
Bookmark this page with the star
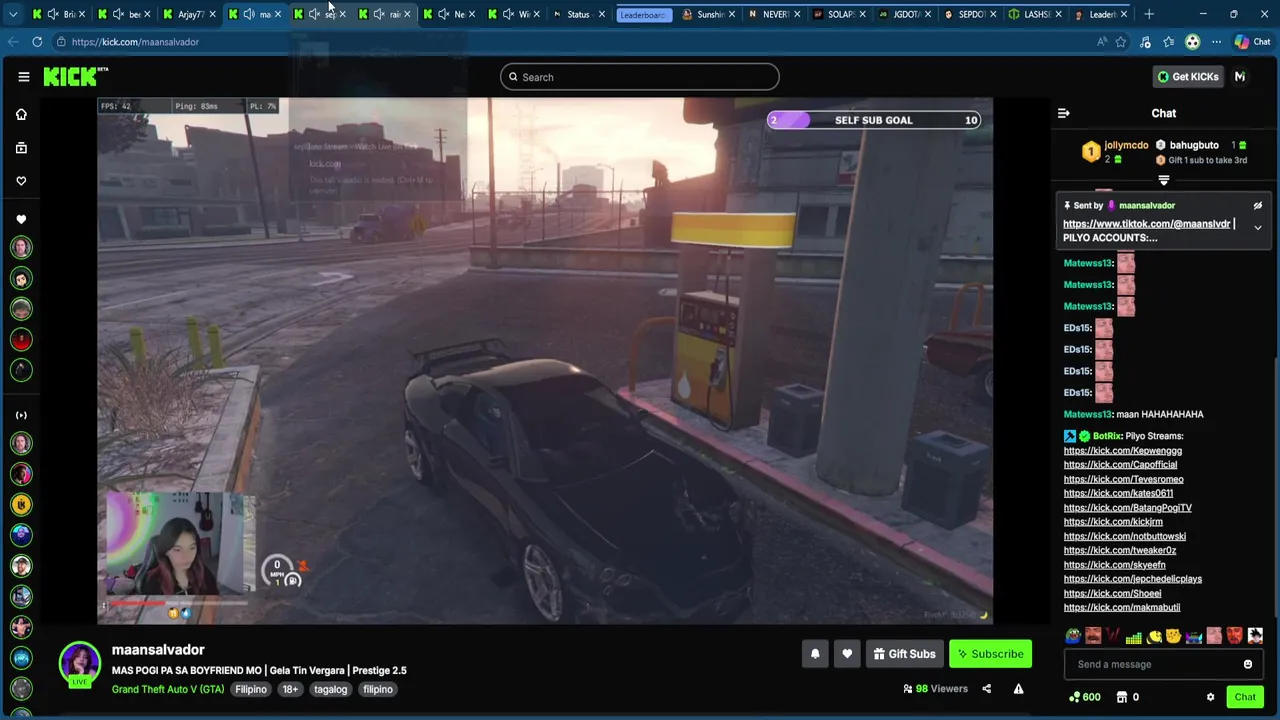tap(1121, 42)
